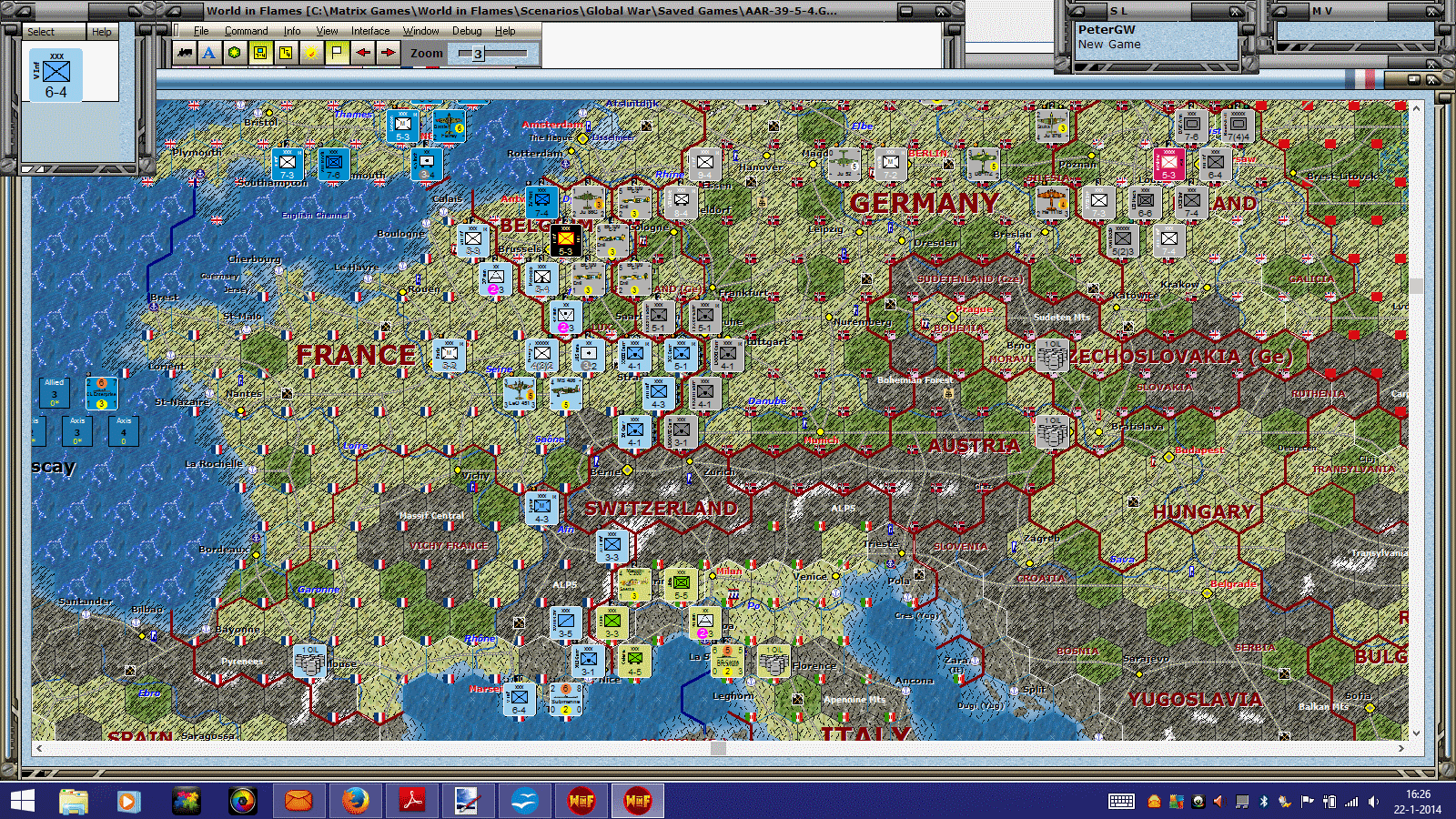Viewport: 1456px width, 819px height.
Task: Open Adobe Reader from the taskbar
Action: (x=412, y=801)
